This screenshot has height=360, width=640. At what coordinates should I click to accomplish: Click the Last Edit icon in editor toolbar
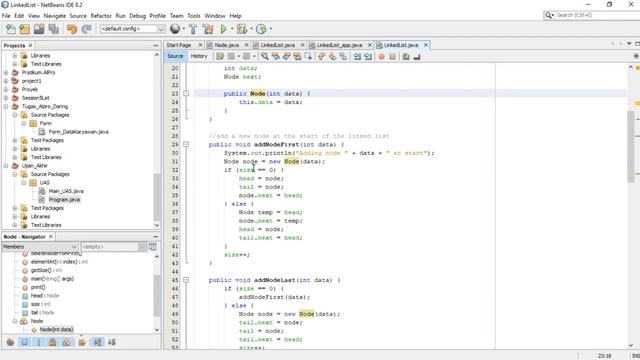click(220, 57)
